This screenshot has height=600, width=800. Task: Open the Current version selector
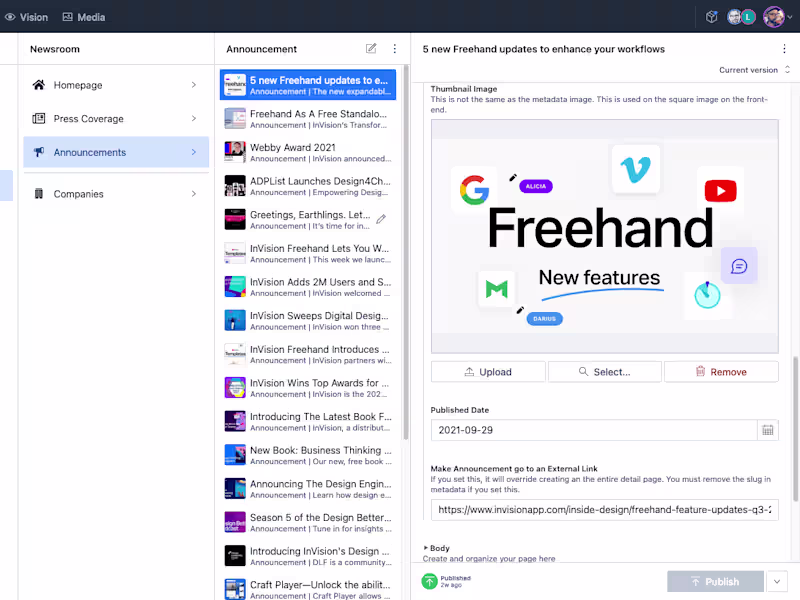(x=755, y=70)
